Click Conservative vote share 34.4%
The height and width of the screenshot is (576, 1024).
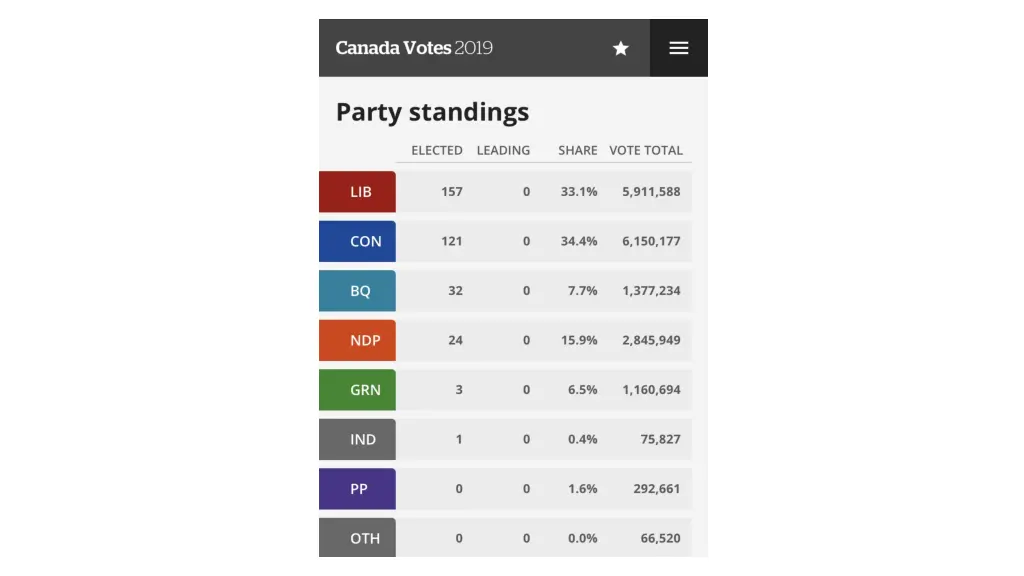(x=579, y=241)
